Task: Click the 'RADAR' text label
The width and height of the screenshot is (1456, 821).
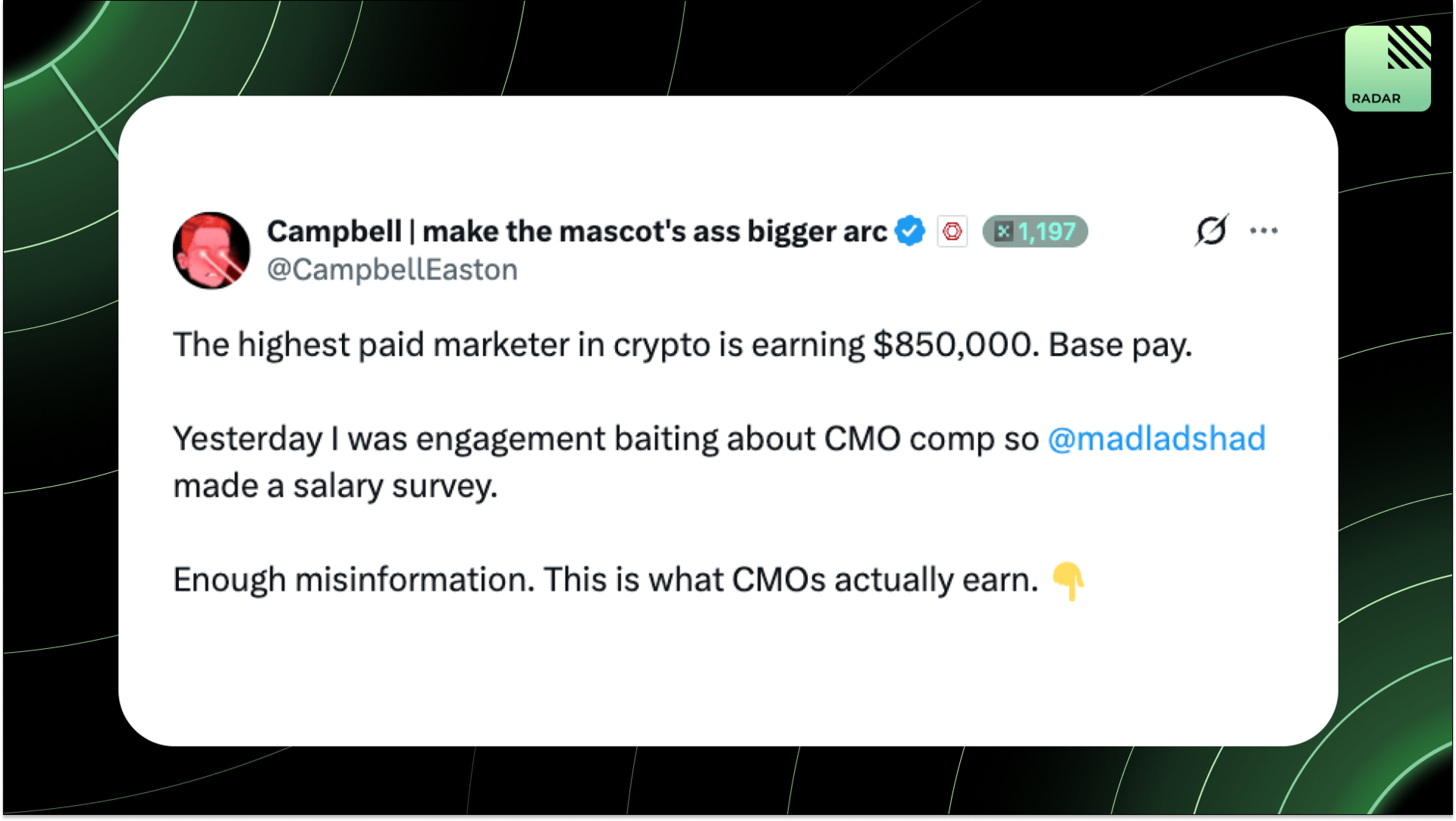Action: pyautogui.click(x=1376, y=99)
